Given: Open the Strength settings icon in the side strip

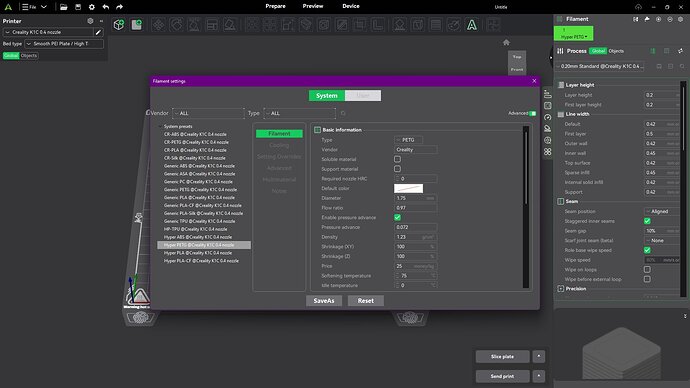Looking at the screenshot, I should click(x=547, y=106).
